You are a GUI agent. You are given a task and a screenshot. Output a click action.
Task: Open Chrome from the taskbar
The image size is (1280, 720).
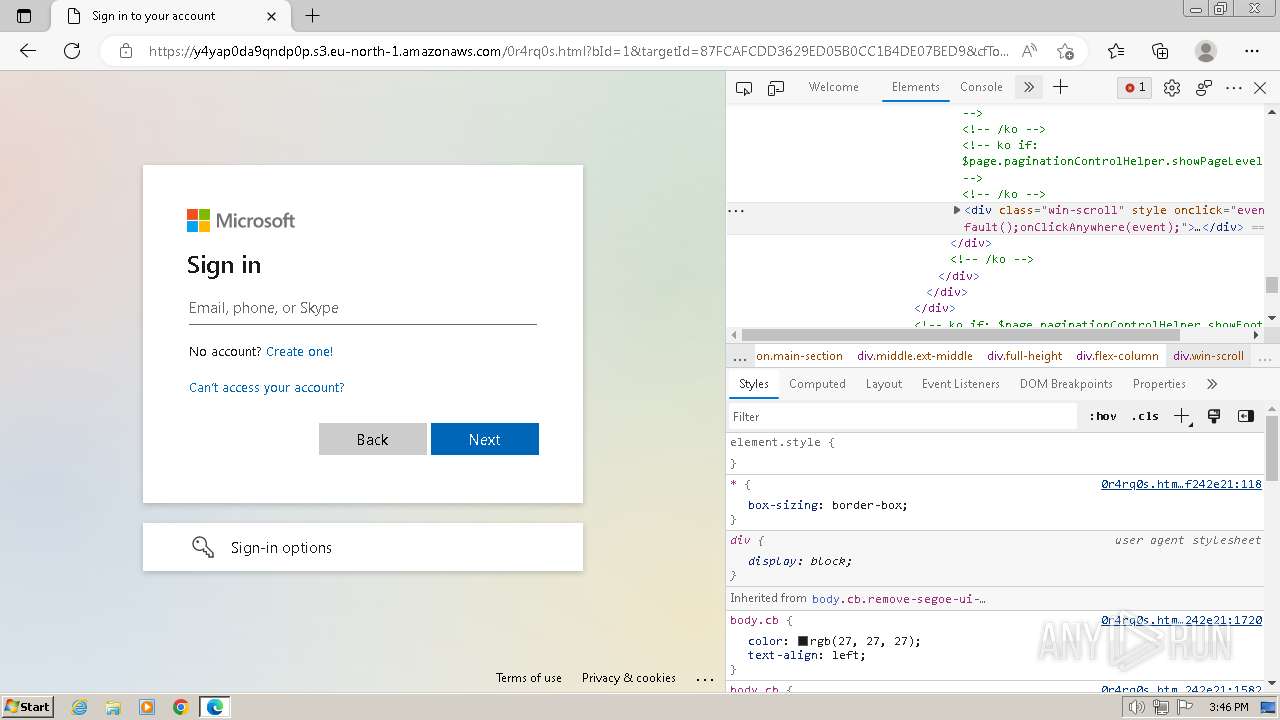click(x=181, y=707)
